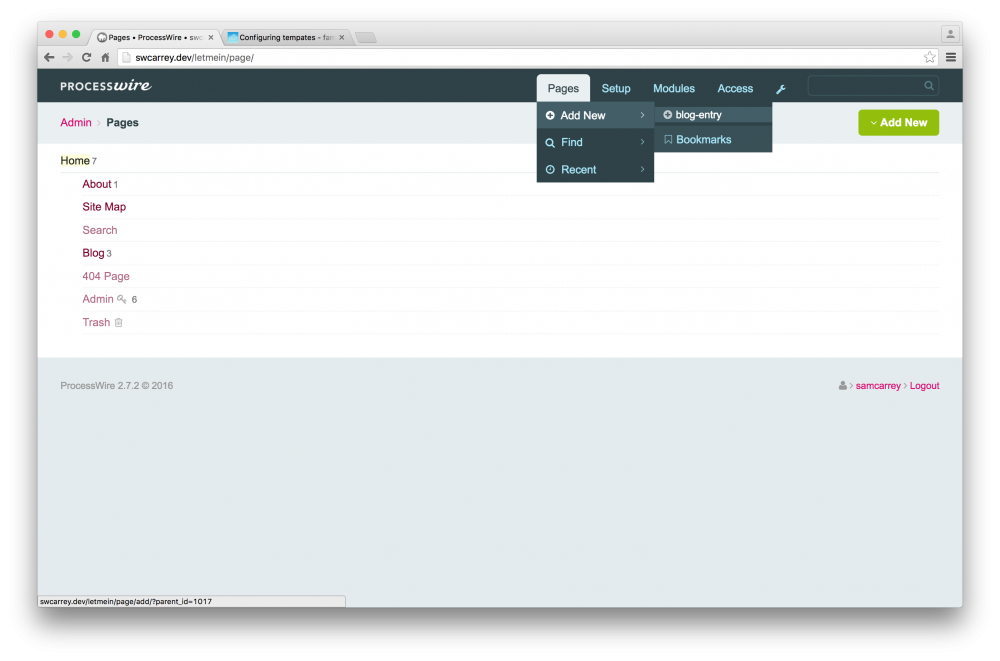Open the wrench tools icon in the navbar

click(780, 88)
